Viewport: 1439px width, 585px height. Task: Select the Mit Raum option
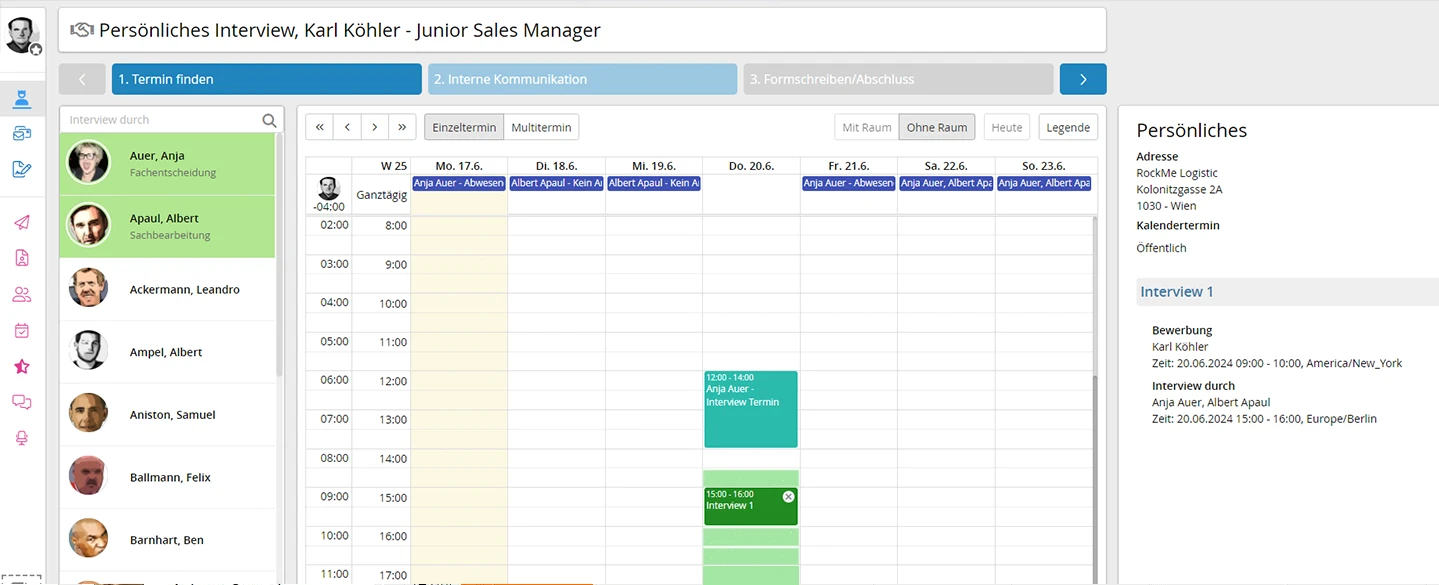click(866, 127)
